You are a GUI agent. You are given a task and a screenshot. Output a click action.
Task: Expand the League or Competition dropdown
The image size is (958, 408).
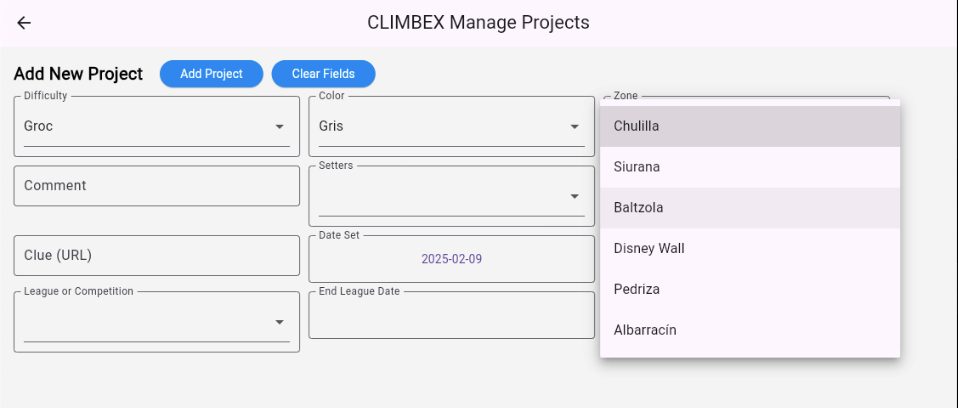156,322
